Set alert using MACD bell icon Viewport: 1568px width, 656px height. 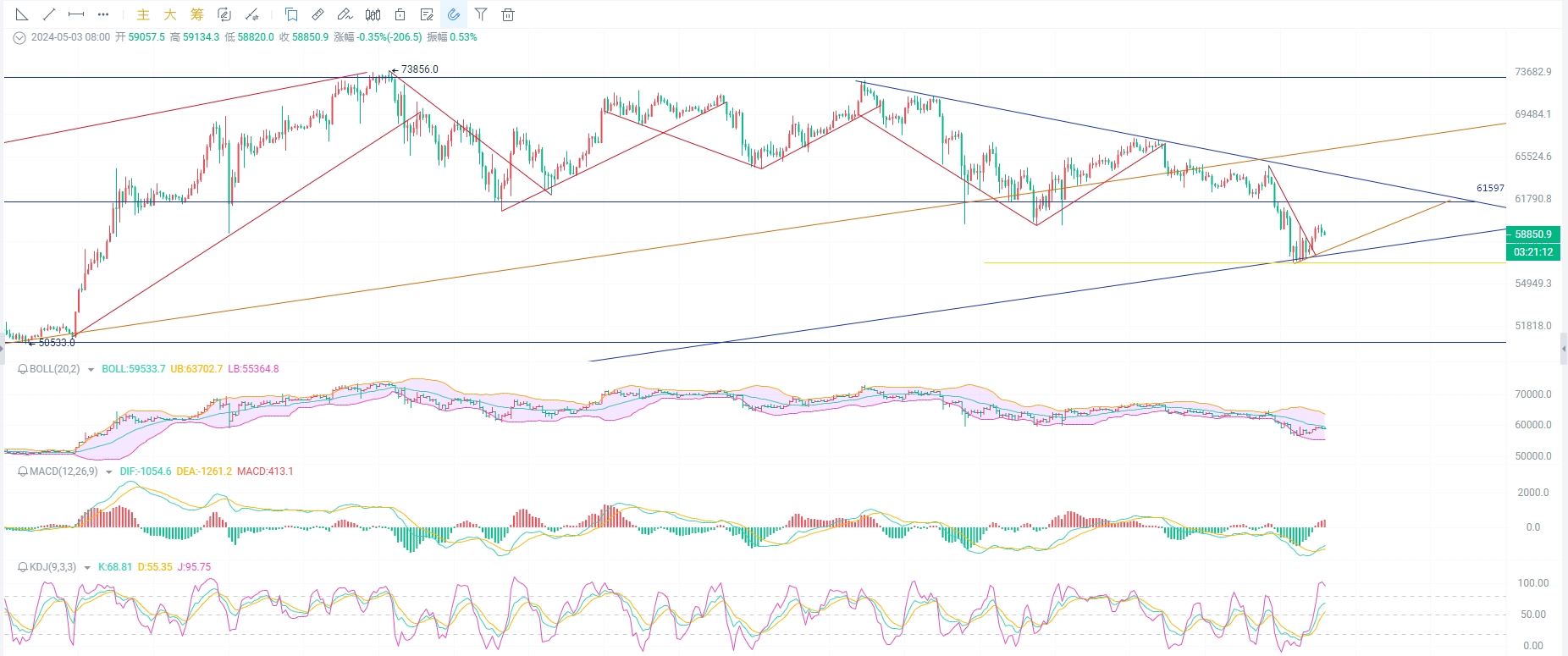coord(23,472)
